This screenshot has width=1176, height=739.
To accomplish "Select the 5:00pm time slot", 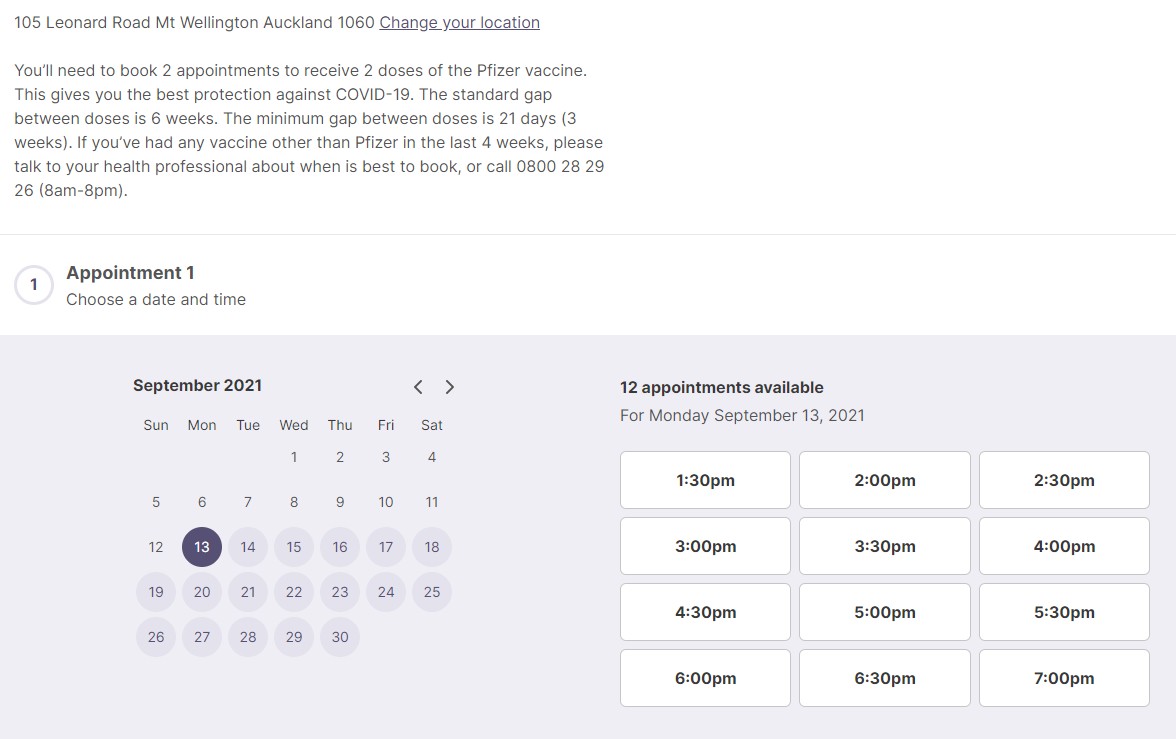I will point(884,612).
